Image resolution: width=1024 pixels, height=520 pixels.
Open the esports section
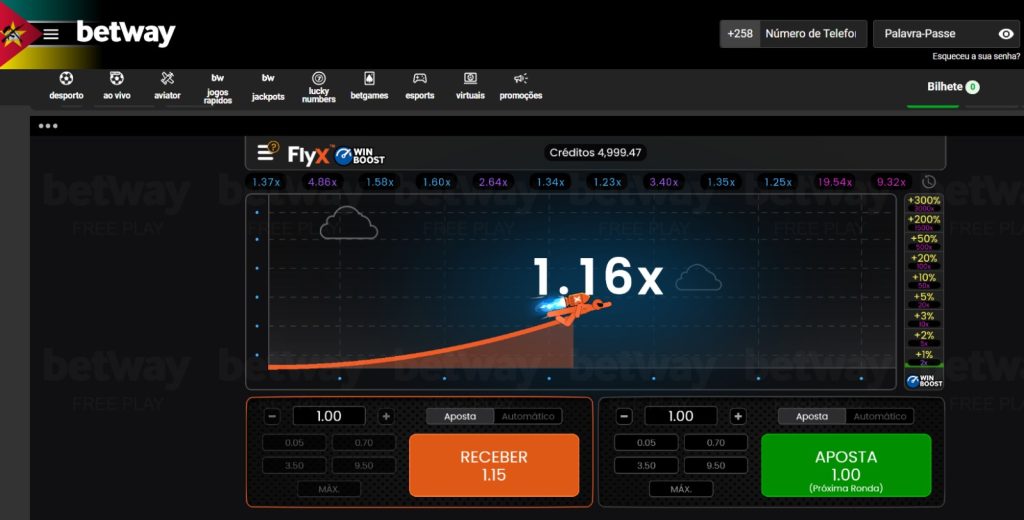click(x=420, y=86)
